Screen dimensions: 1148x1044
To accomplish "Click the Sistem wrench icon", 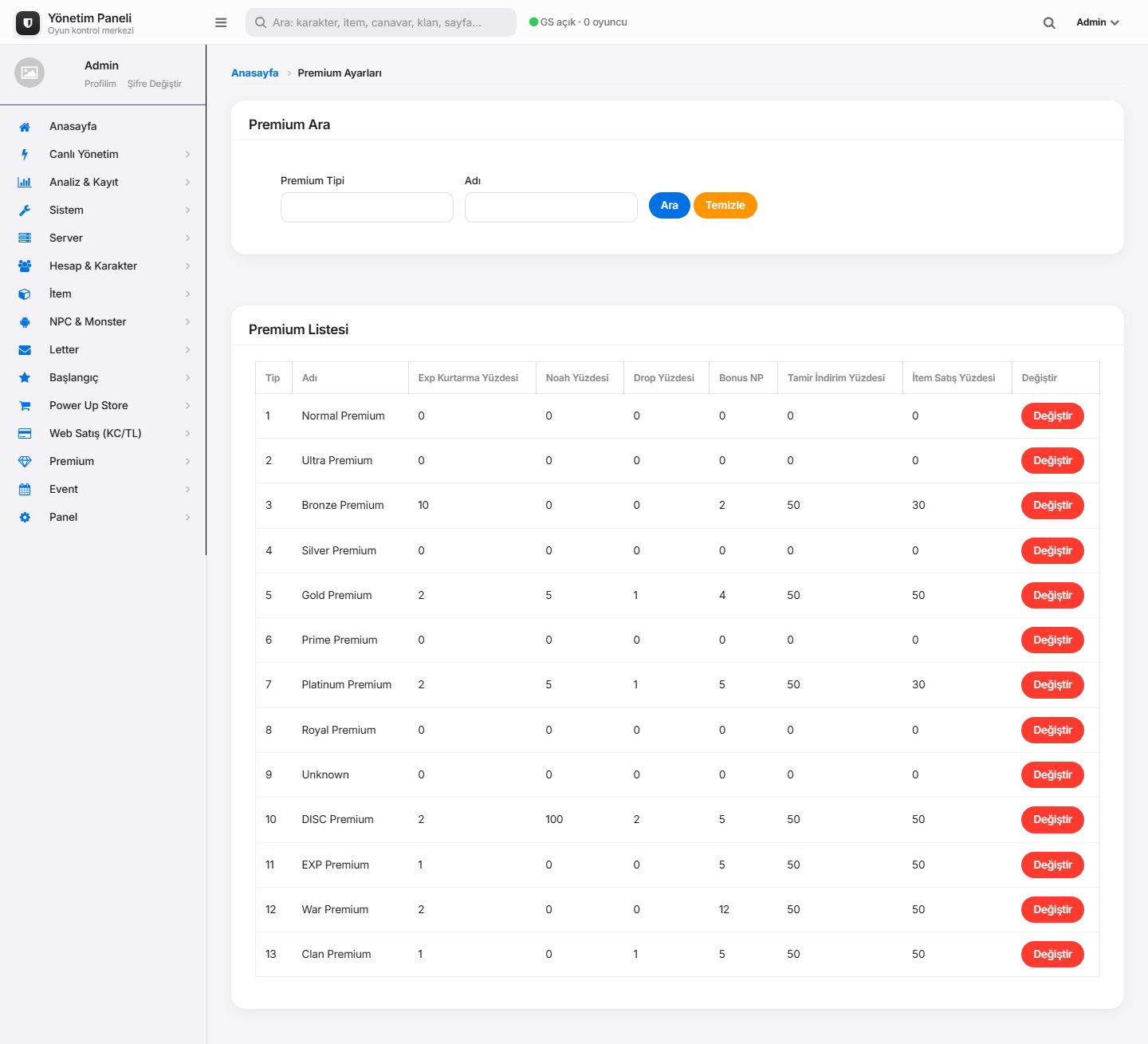I will [25, 211].
